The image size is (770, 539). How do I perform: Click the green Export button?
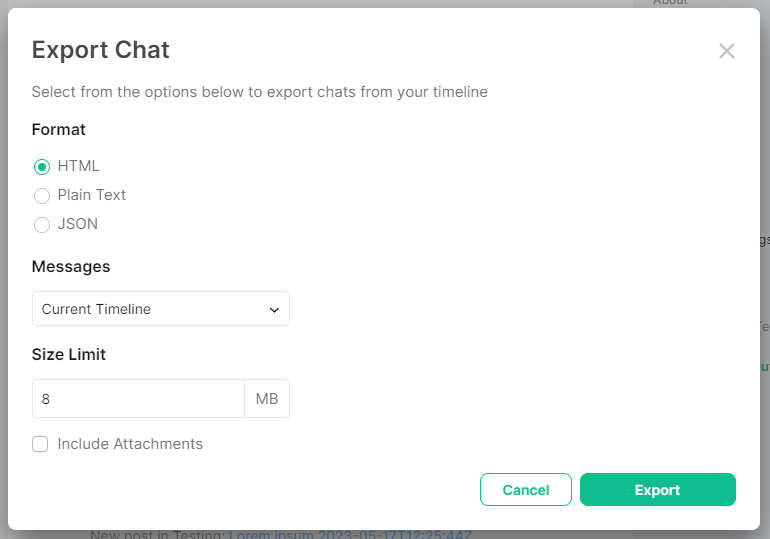[x=658, y=489]
